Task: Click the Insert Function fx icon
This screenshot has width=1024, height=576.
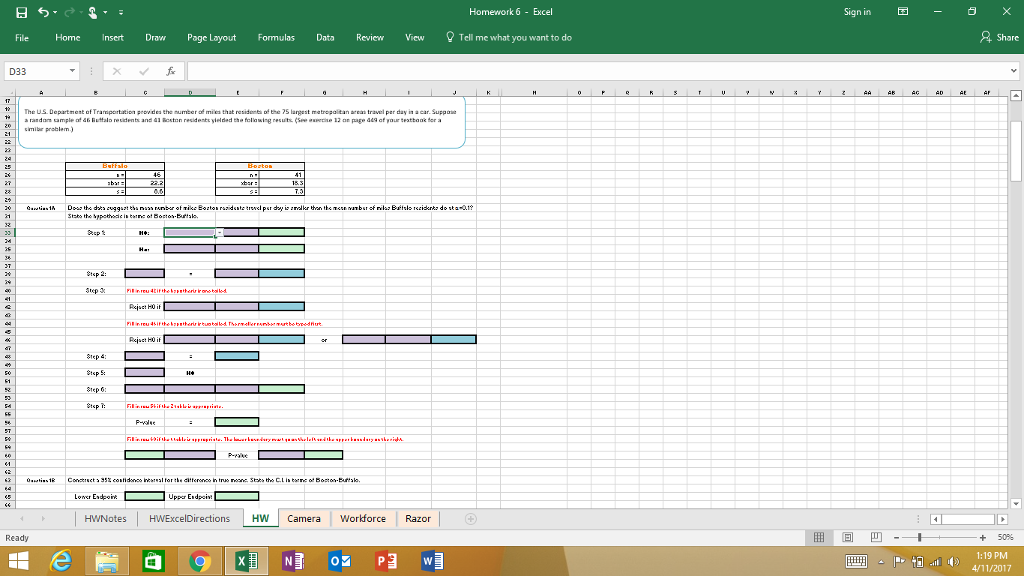Action: [170, 71]
